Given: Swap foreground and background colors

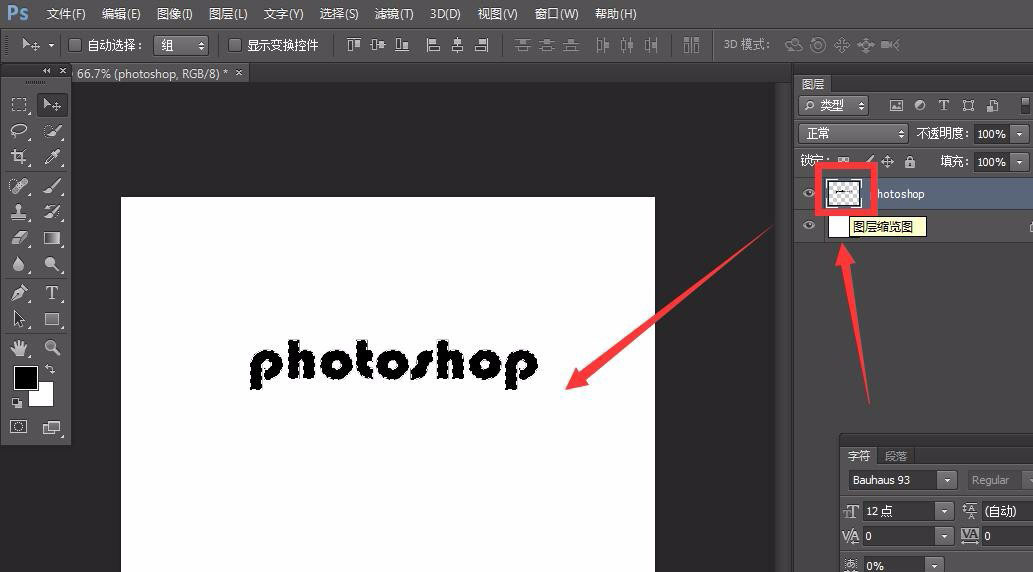Looking at the screenshot, I should tap(50, 370).
